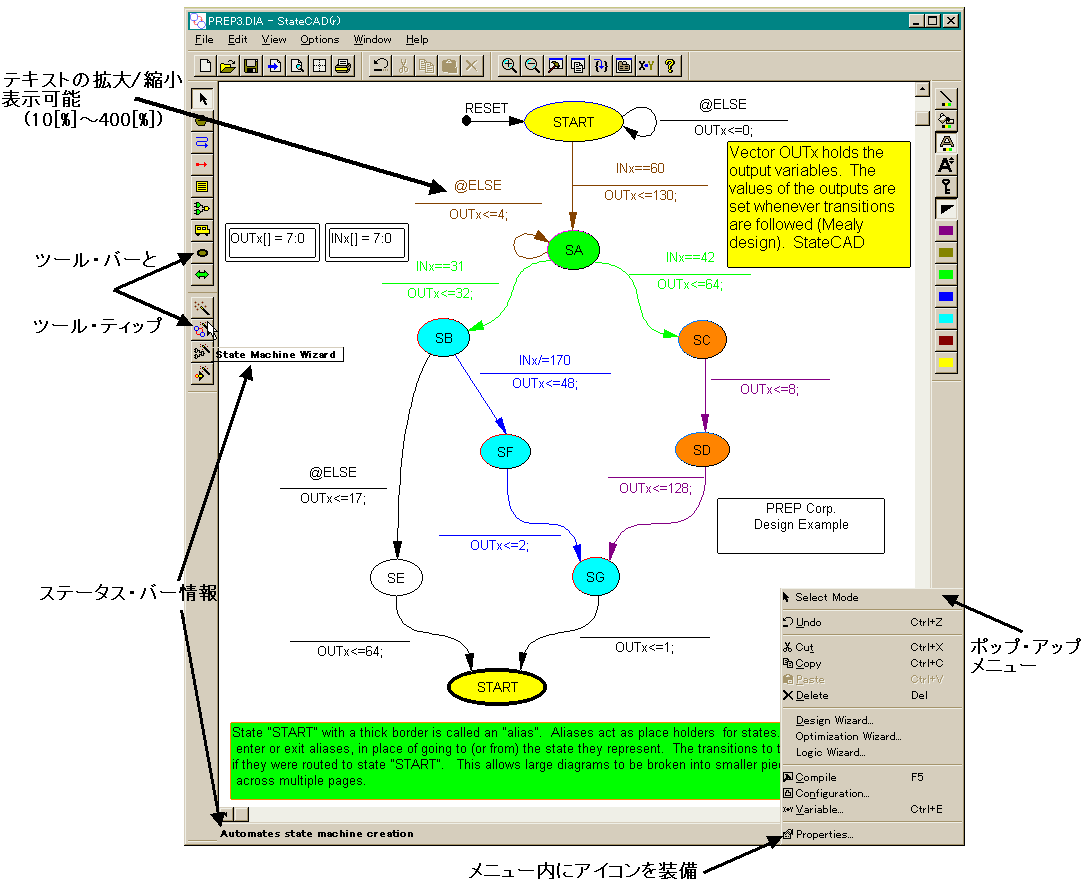The height and width of the screenshot is (882, 1085).
Task: Toggle the fill color bucket button
Action: [946, 120]
